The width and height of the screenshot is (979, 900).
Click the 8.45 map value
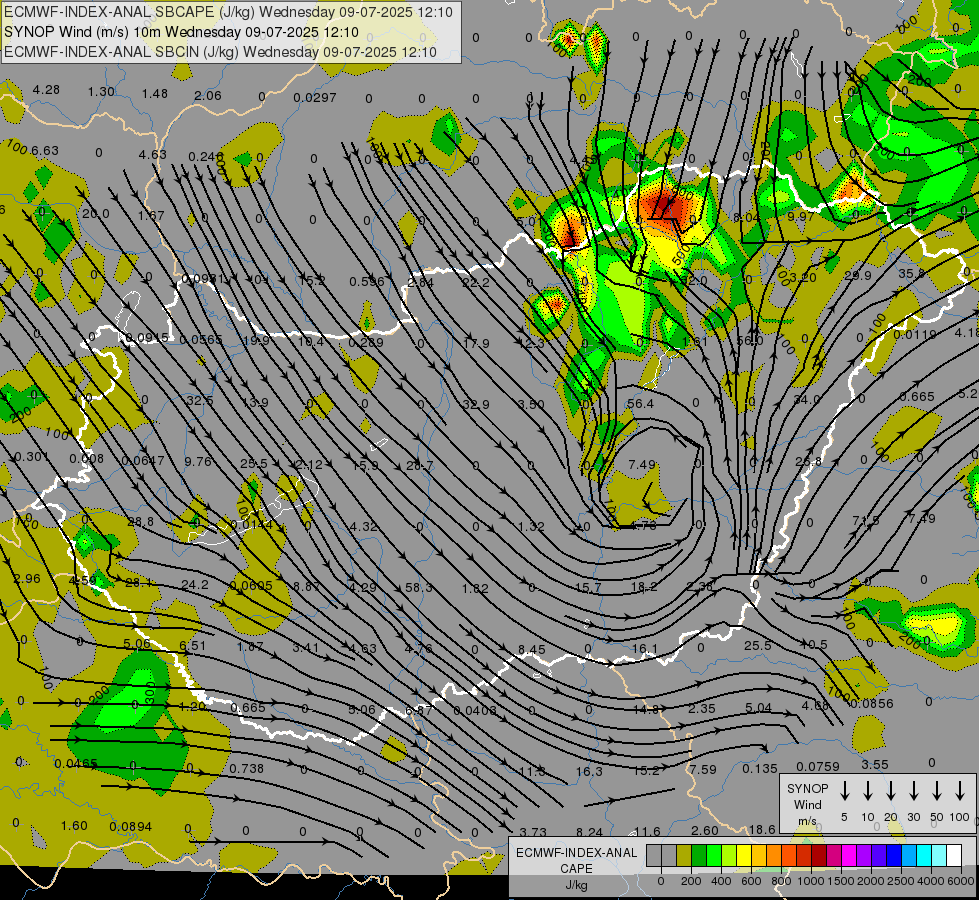(531, 650)
